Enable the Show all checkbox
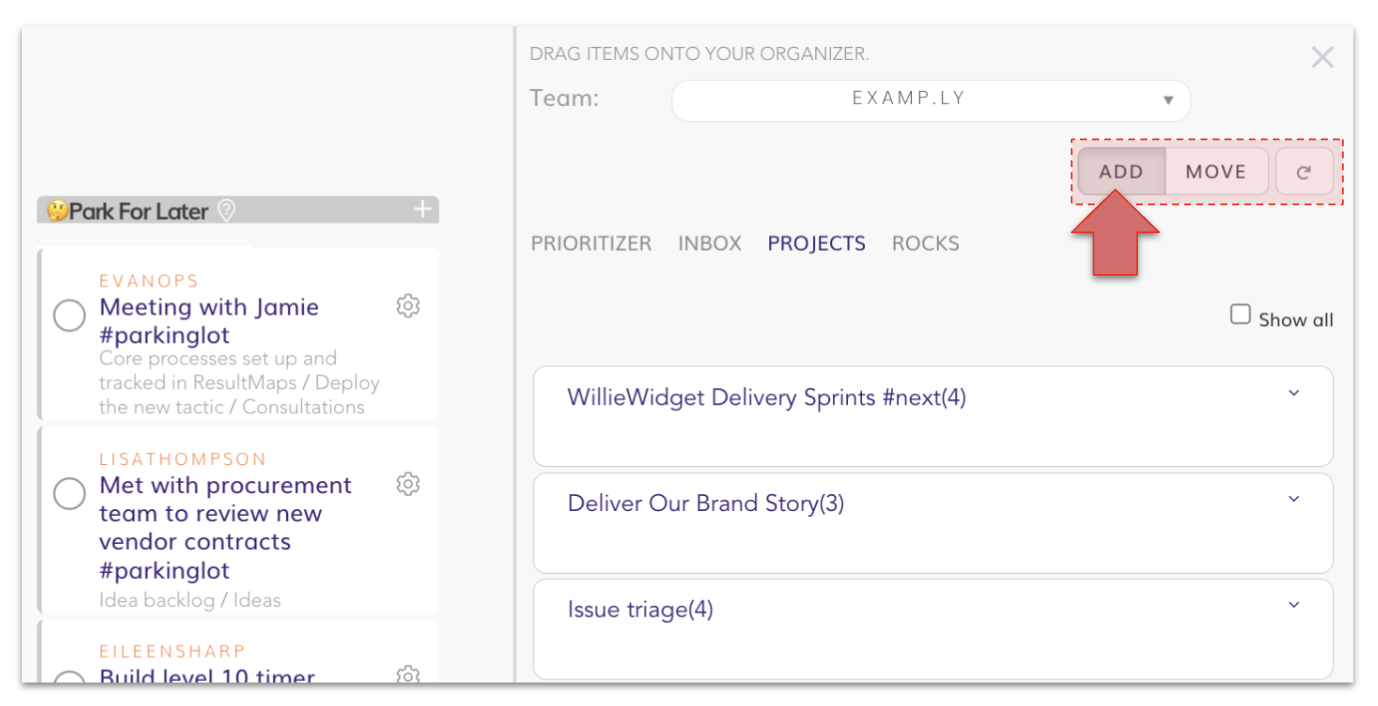Image resolution: width=1378 pixels, height=706 pixels. (x=1240, y=316)
